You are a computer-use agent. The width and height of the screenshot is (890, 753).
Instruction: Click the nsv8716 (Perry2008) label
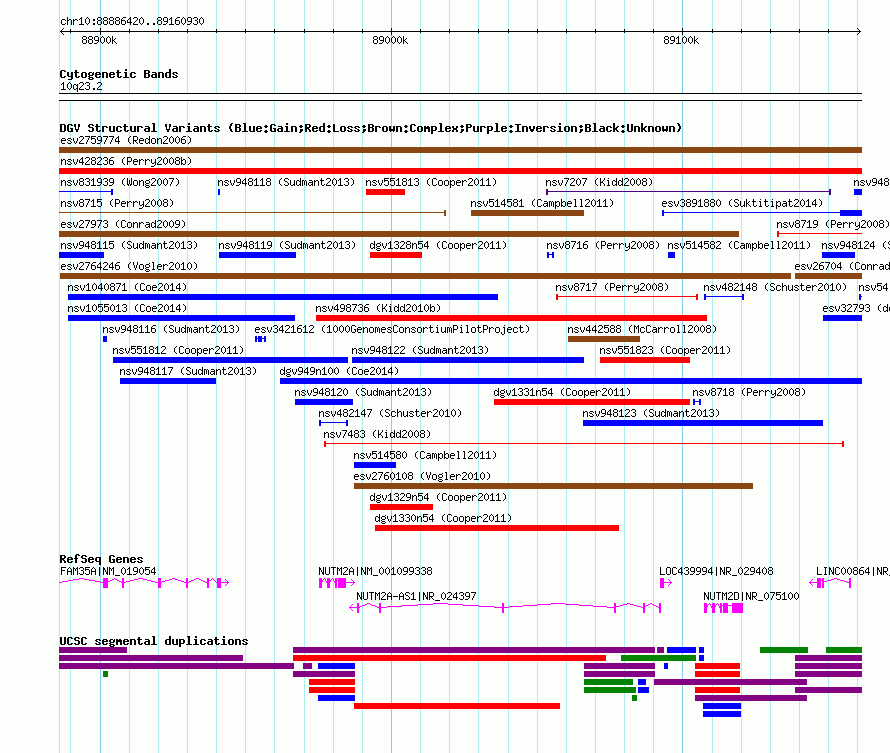point(603,245)
